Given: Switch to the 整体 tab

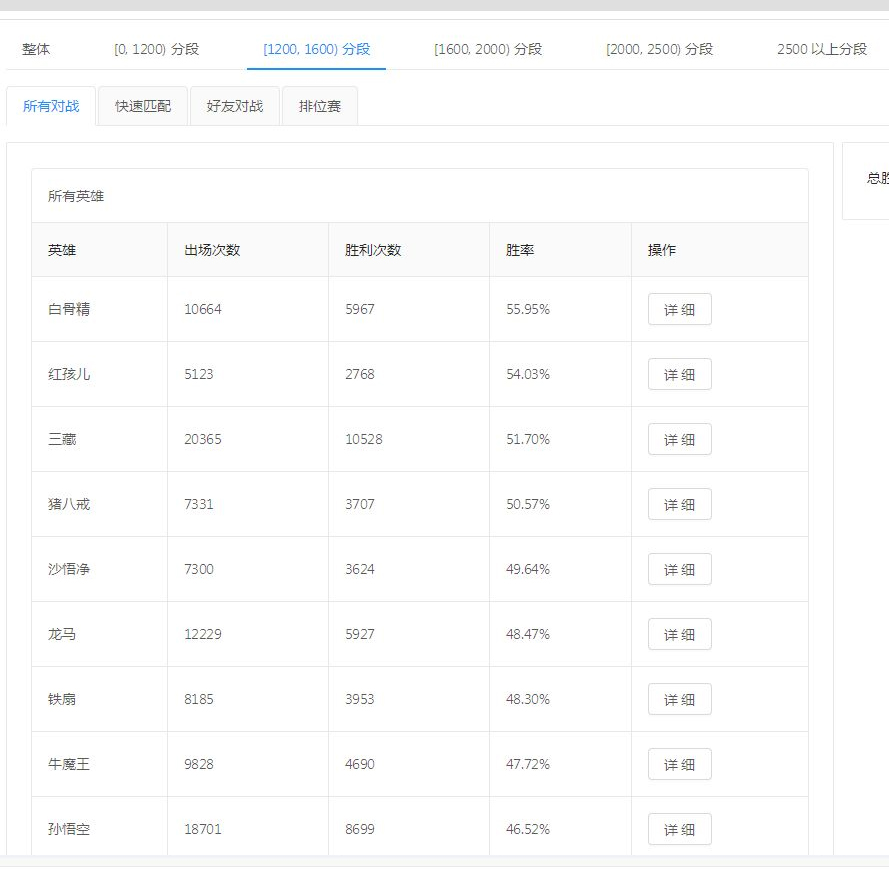Looking at the screenshot, I should 36,49.
